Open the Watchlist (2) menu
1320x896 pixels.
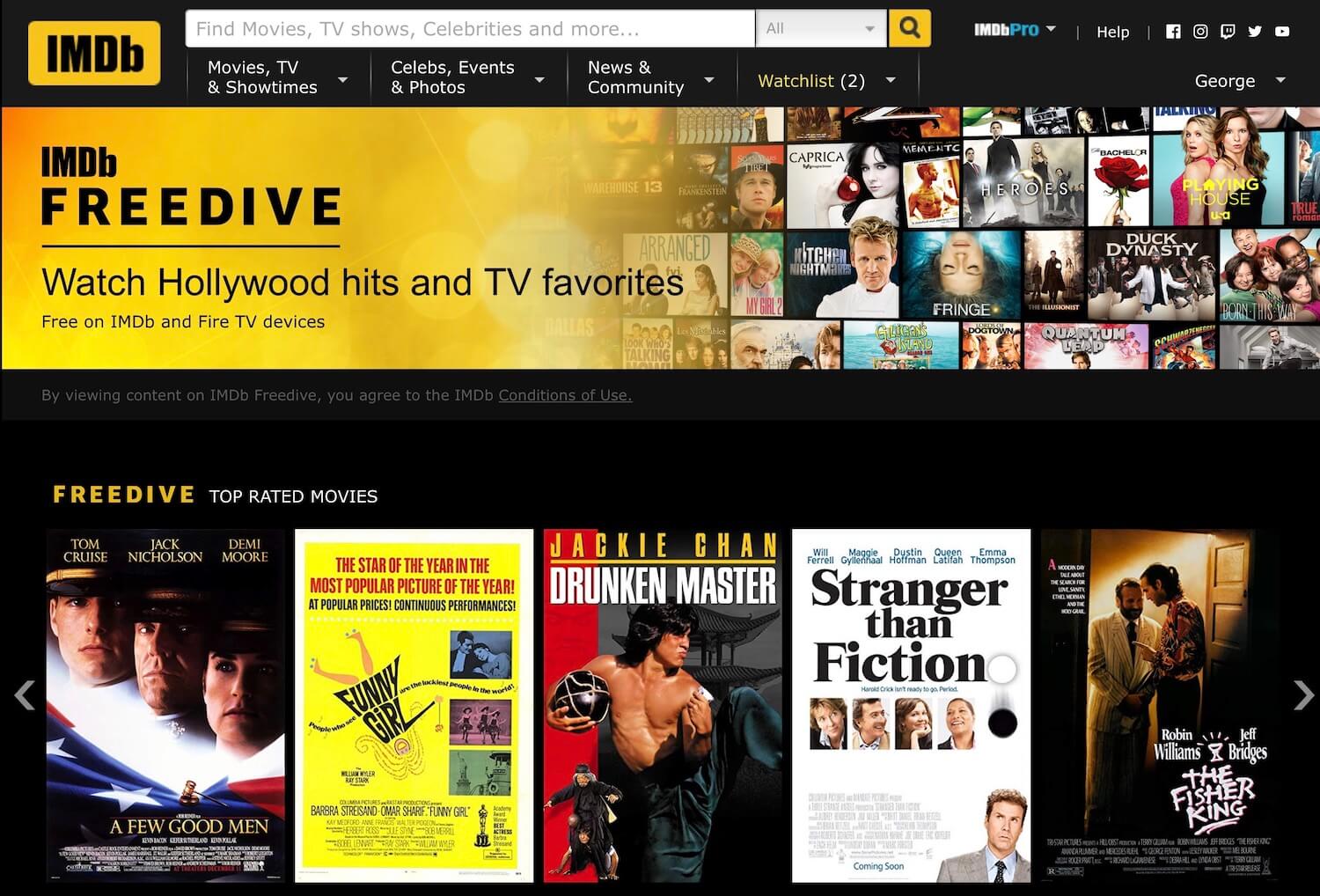point(826,81)
